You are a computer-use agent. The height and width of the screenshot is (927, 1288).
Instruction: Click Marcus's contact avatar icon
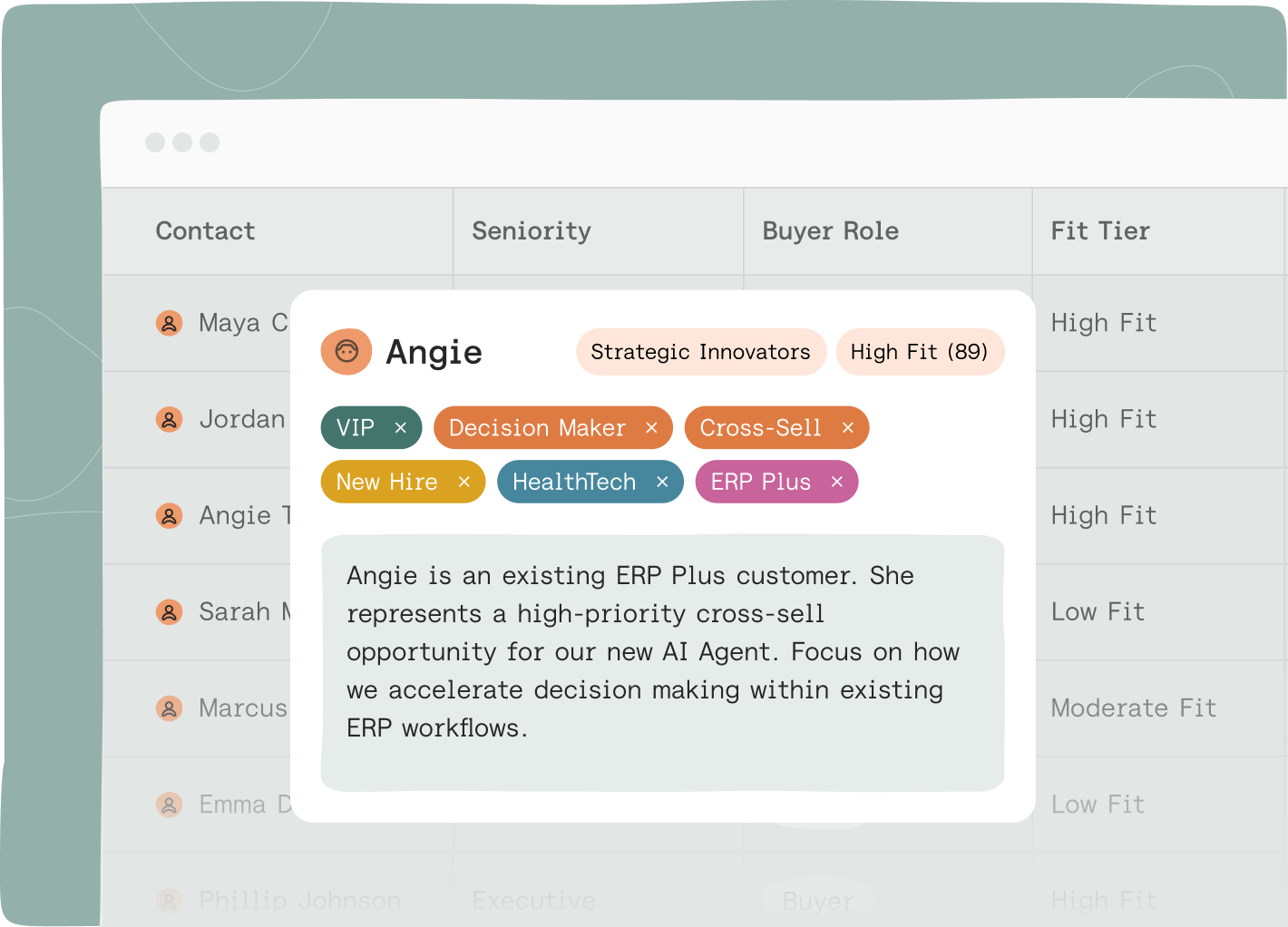pyautogui.click(x=169, y=708)
